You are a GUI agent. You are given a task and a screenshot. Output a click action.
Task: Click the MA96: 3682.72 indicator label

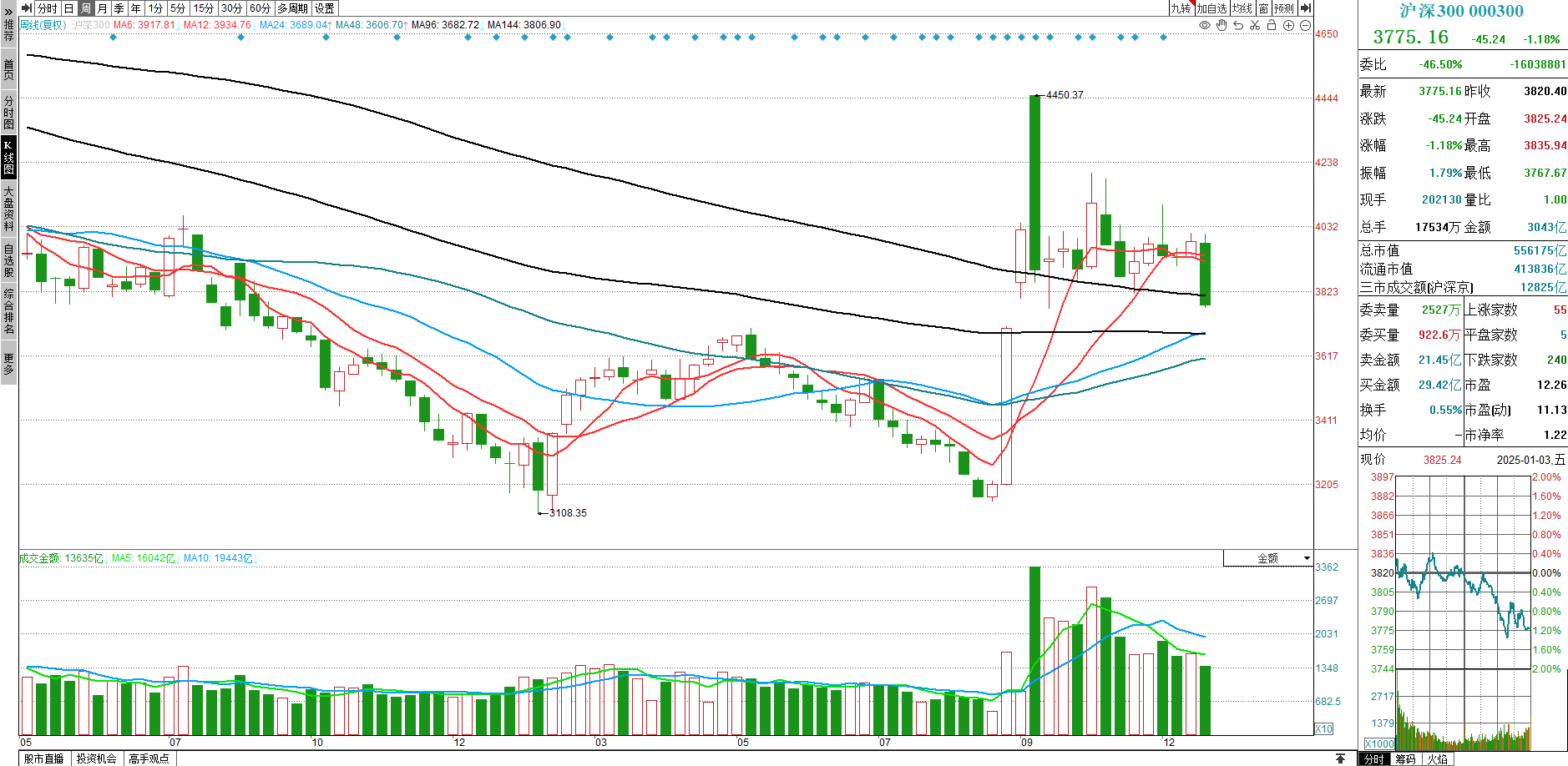point(446,25)
